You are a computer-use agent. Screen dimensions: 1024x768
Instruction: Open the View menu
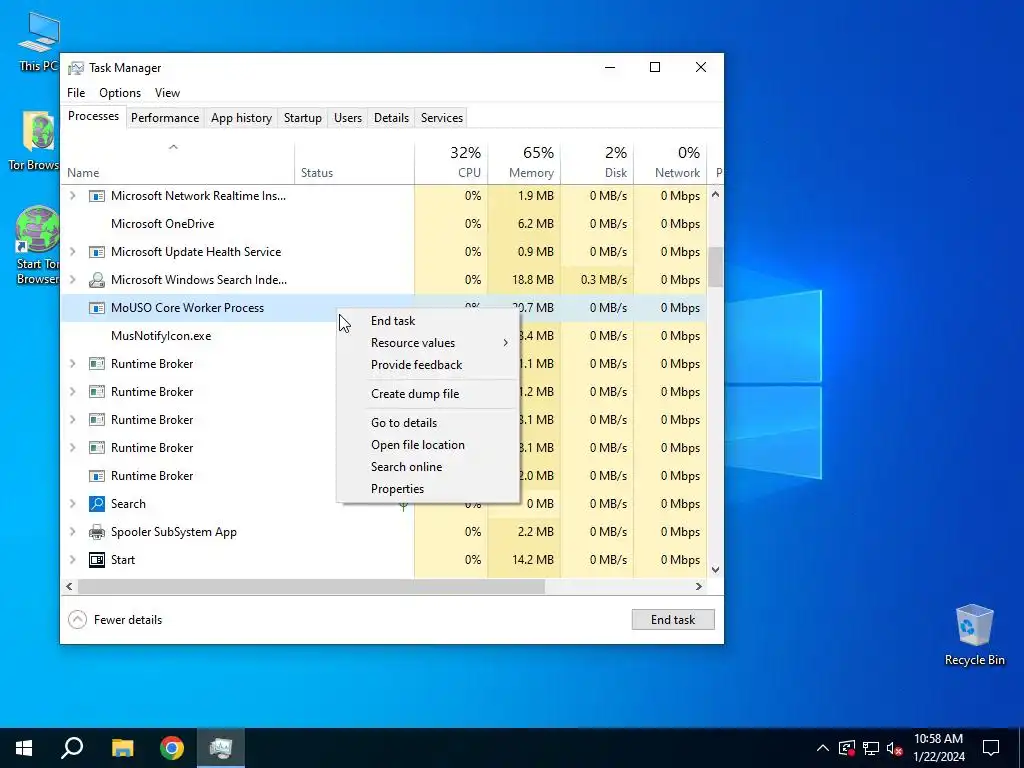click(167, 93)
